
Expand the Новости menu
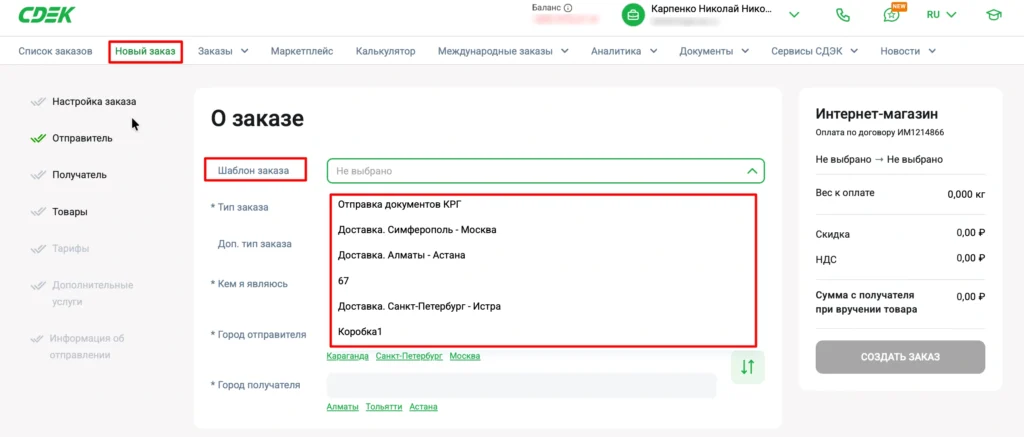click(x=908, y=51)
